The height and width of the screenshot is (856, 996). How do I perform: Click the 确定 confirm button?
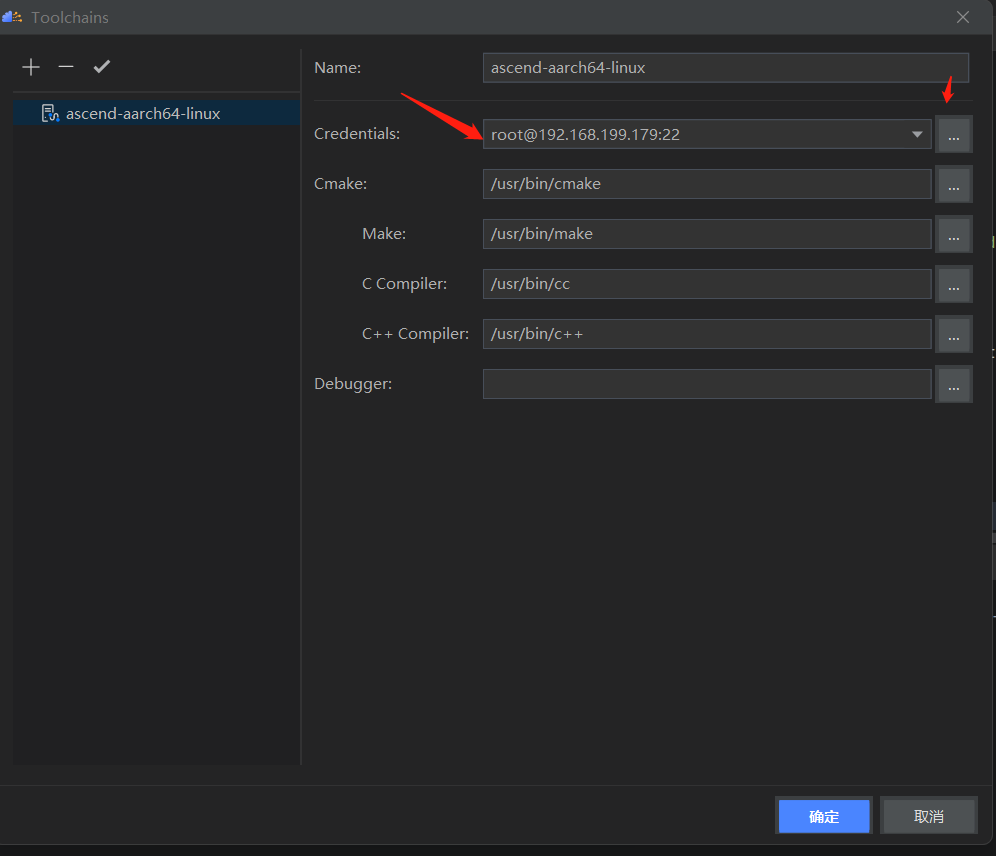(824, 816)
